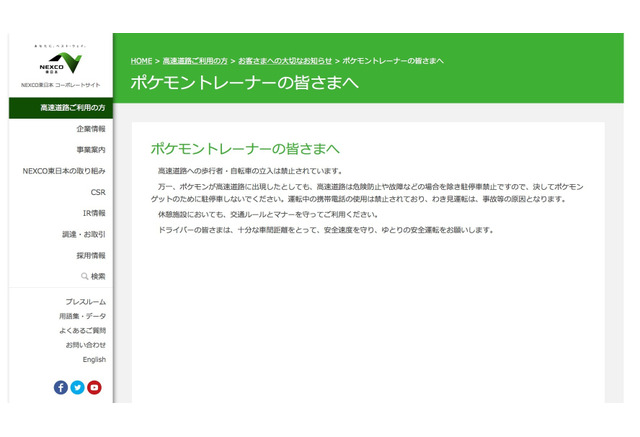Click the paragraph starting 万一、ポケモンが
The width and height of the screenshot is (640, 437).
[x=367, y=193]
